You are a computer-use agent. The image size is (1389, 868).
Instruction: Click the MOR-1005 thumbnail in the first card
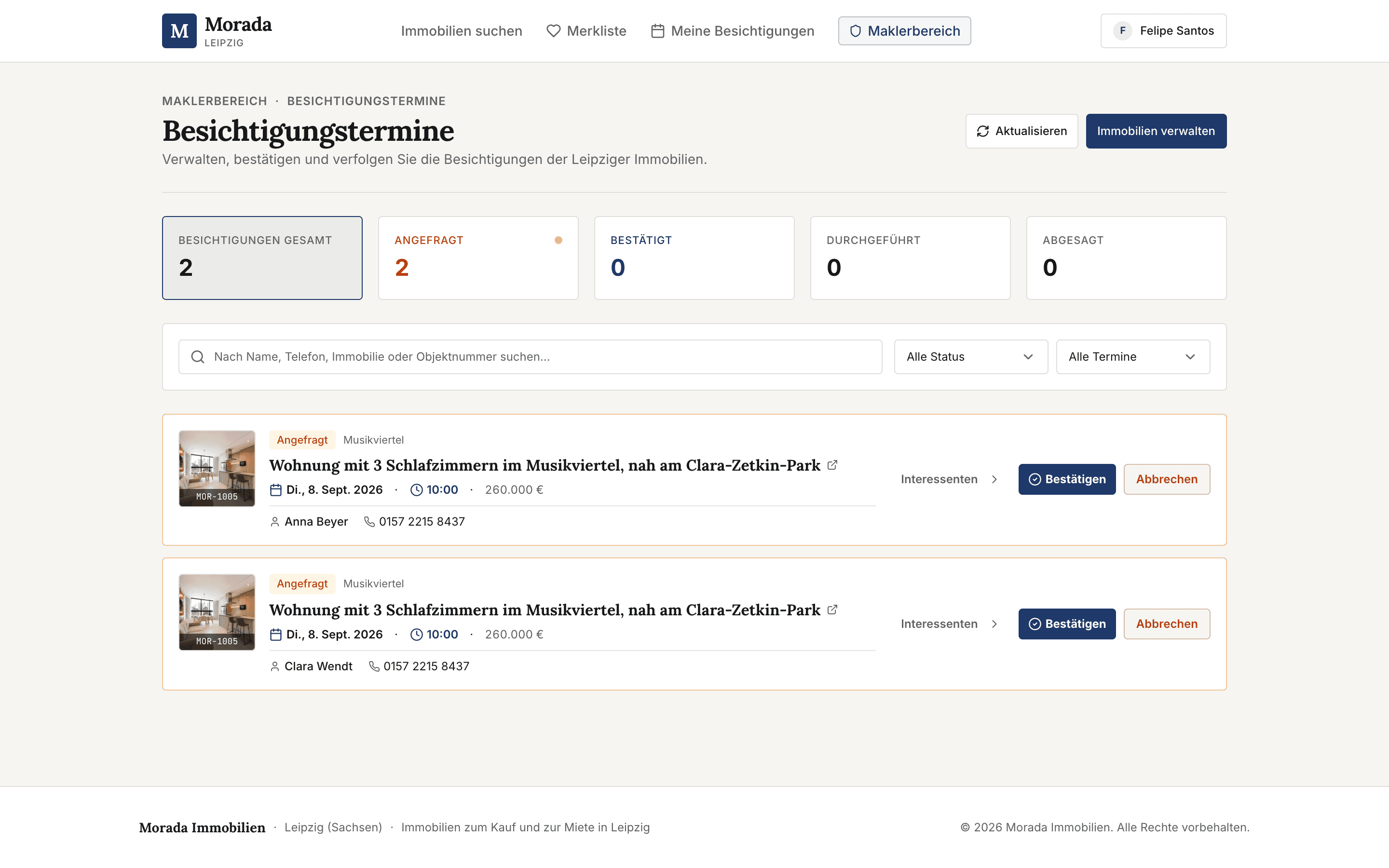pyautogui.click(x=217, y=468)
